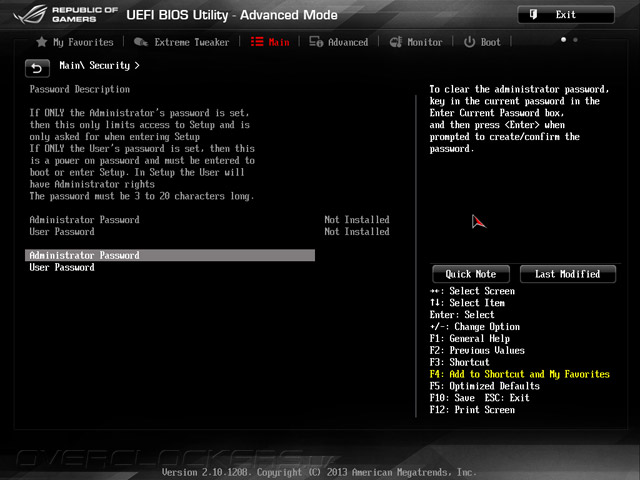Click the back arrow button

[x=37, y=68]
